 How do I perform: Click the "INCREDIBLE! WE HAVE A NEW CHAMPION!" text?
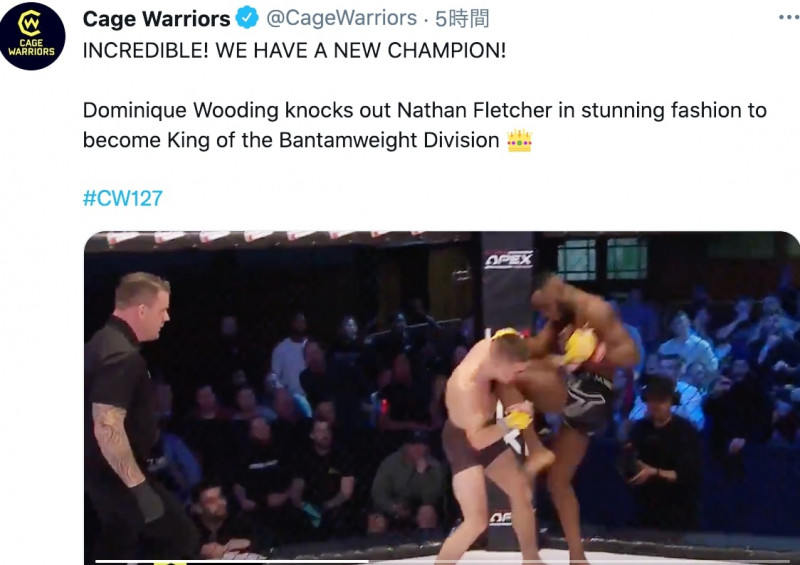(x=294, y=51)
